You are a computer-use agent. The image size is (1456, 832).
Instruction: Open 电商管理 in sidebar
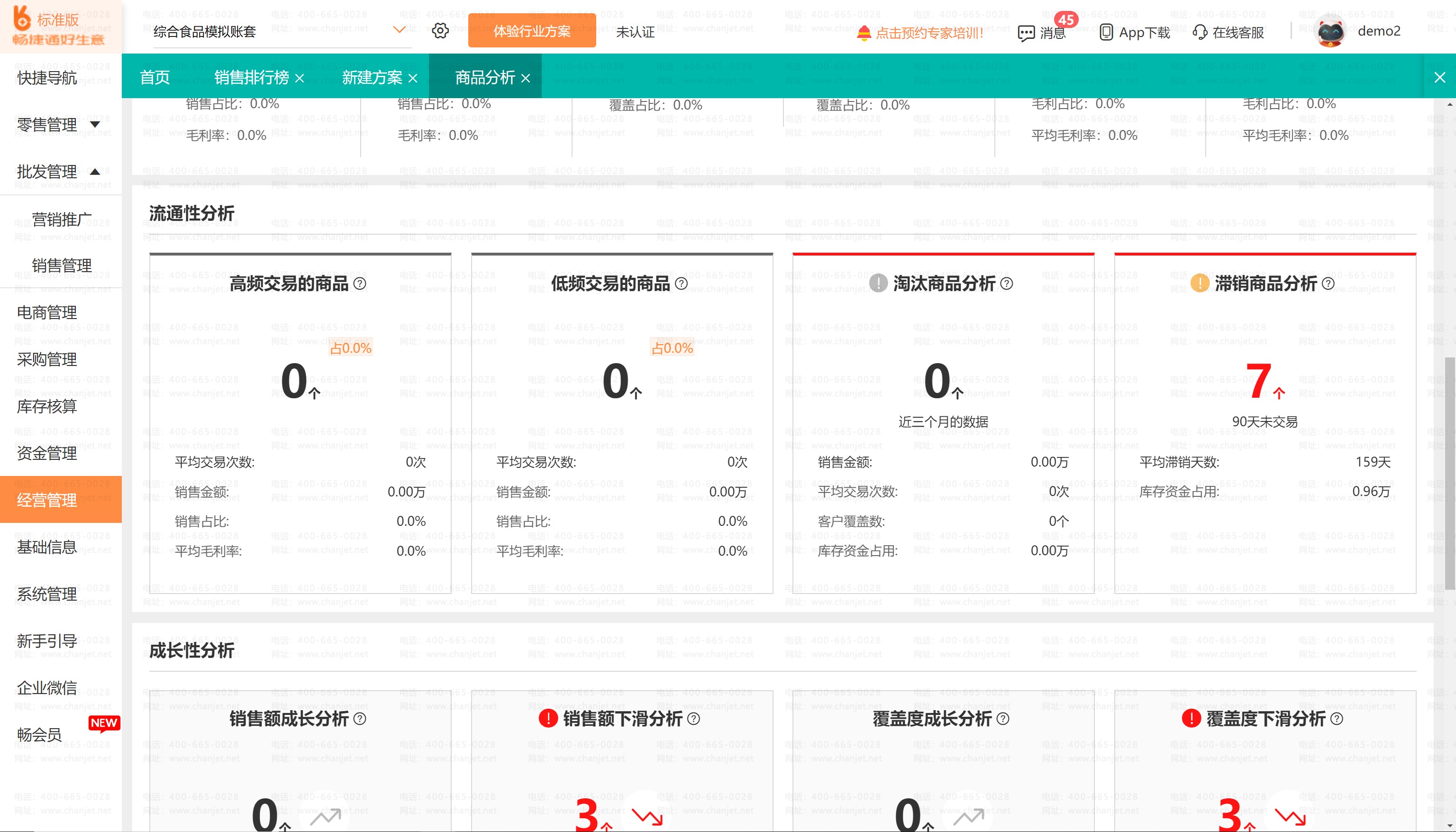coord(47,312)
